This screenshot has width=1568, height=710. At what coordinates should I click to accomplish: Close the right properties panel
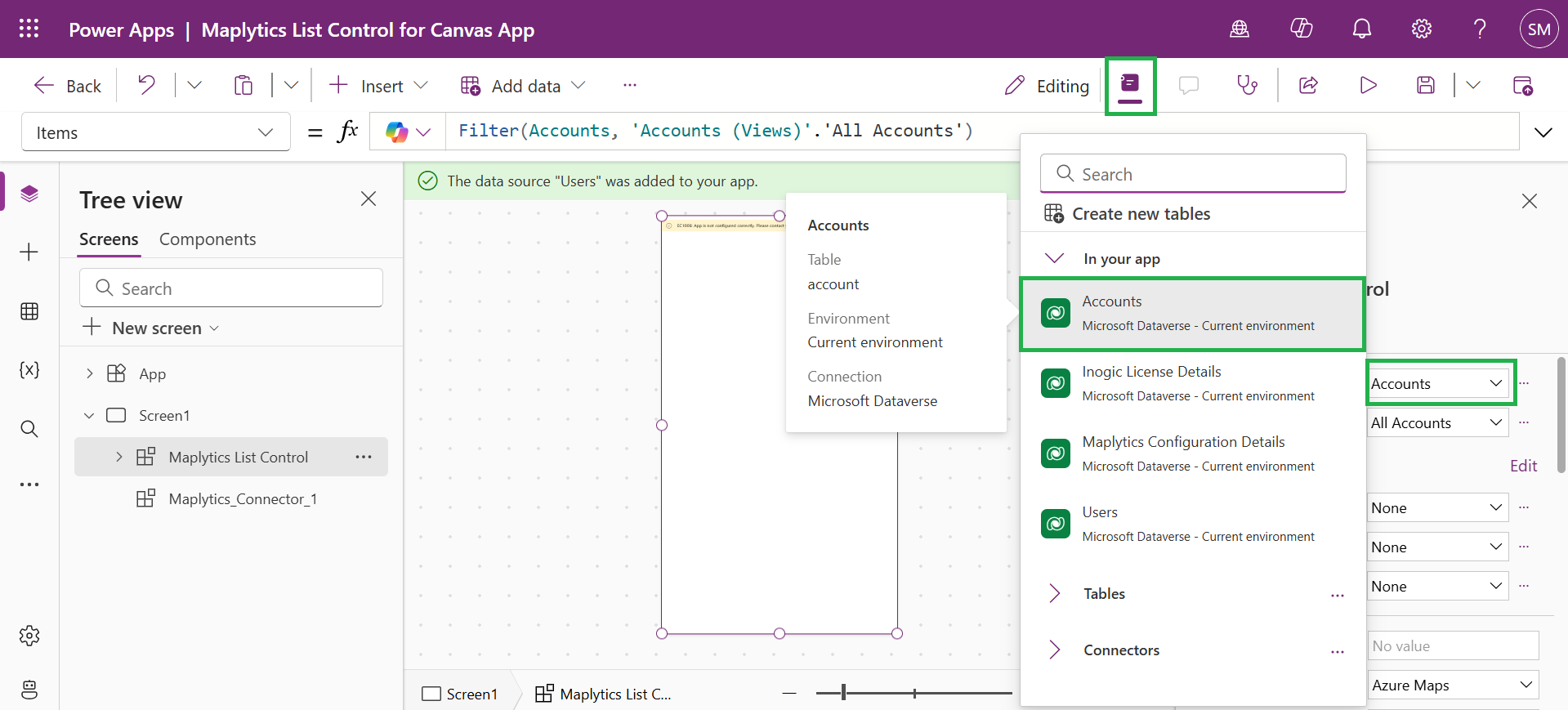tap(1530, 201)
